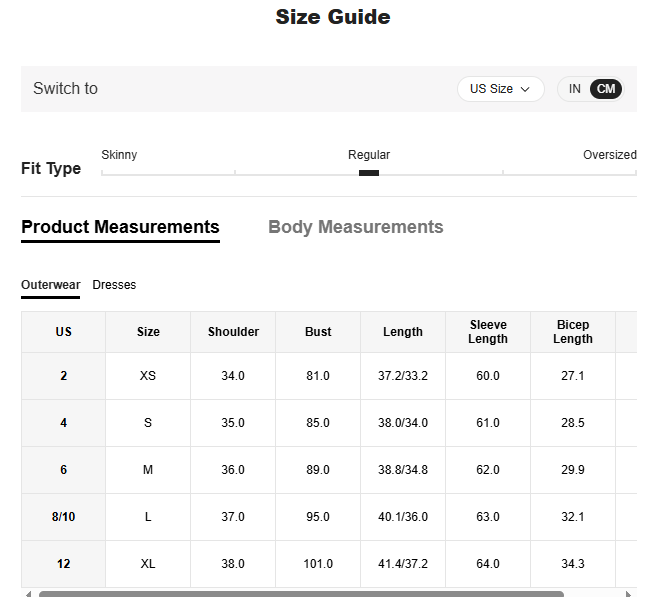Open Body Measurements tab
The image size is (664, 597).
(x=355, y=227)
